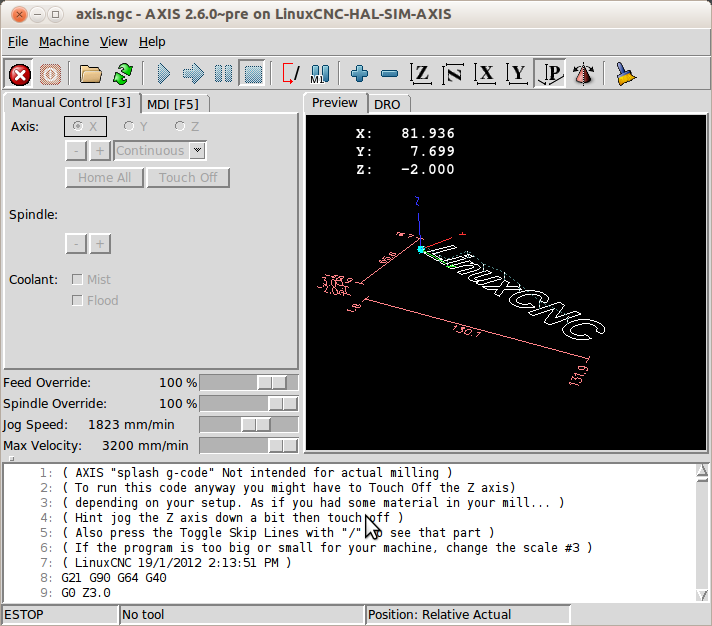Select the Z axis radio button

(187, 126)
